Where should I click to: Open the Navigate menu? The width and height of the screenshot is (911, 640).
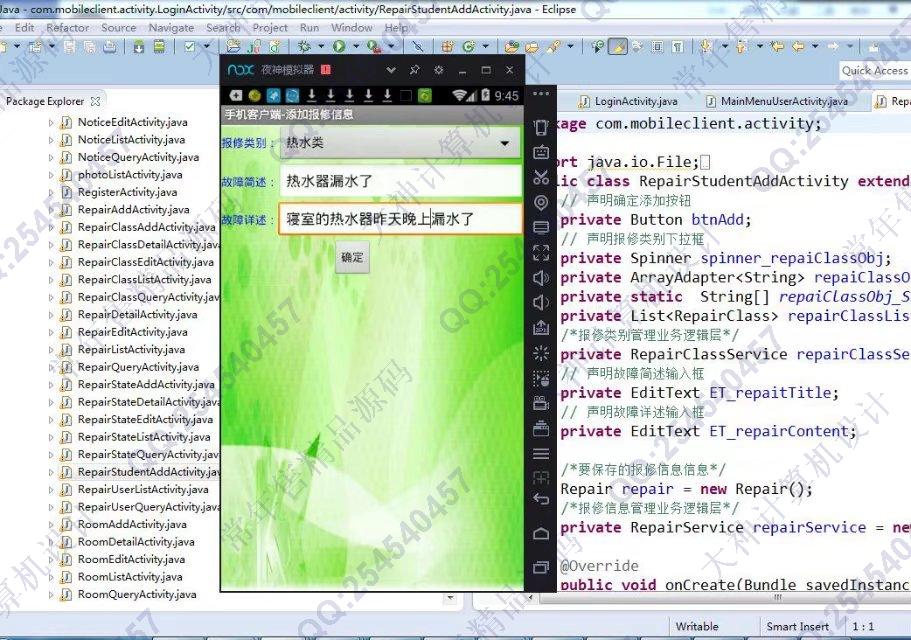[x=170, y=28]
